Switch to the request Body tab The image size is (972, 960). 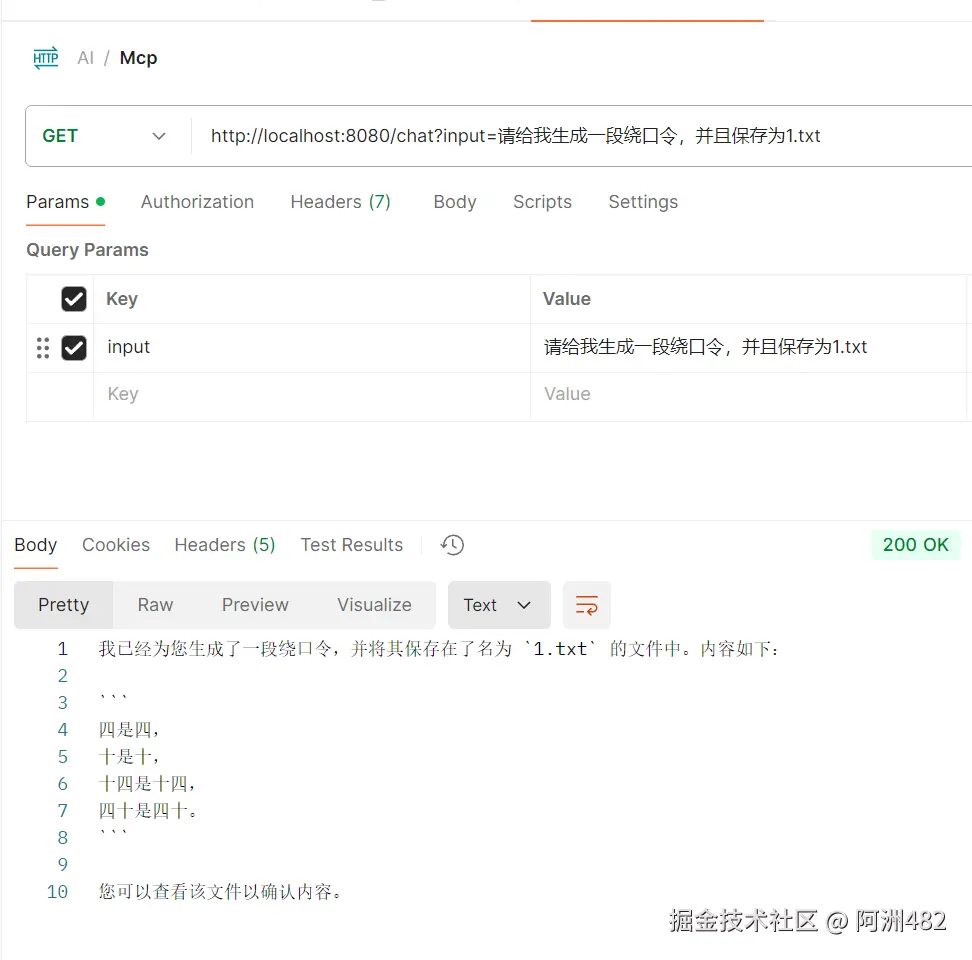[x=455, y=202]
